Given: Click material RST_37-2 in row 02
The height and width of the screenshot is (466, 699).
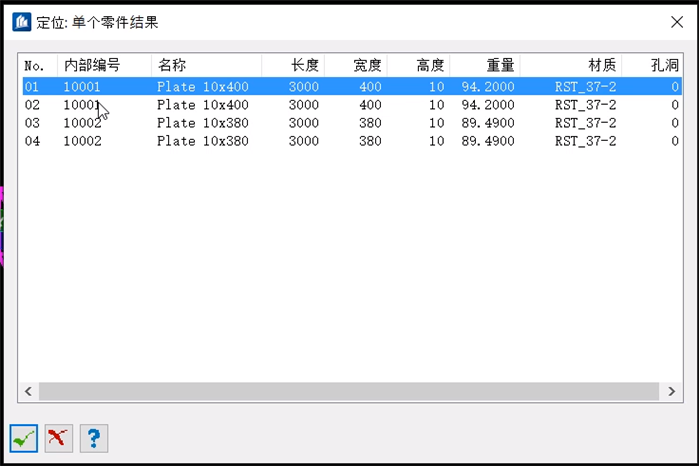Looking at the screenshot, I should (x=586, y=105).
